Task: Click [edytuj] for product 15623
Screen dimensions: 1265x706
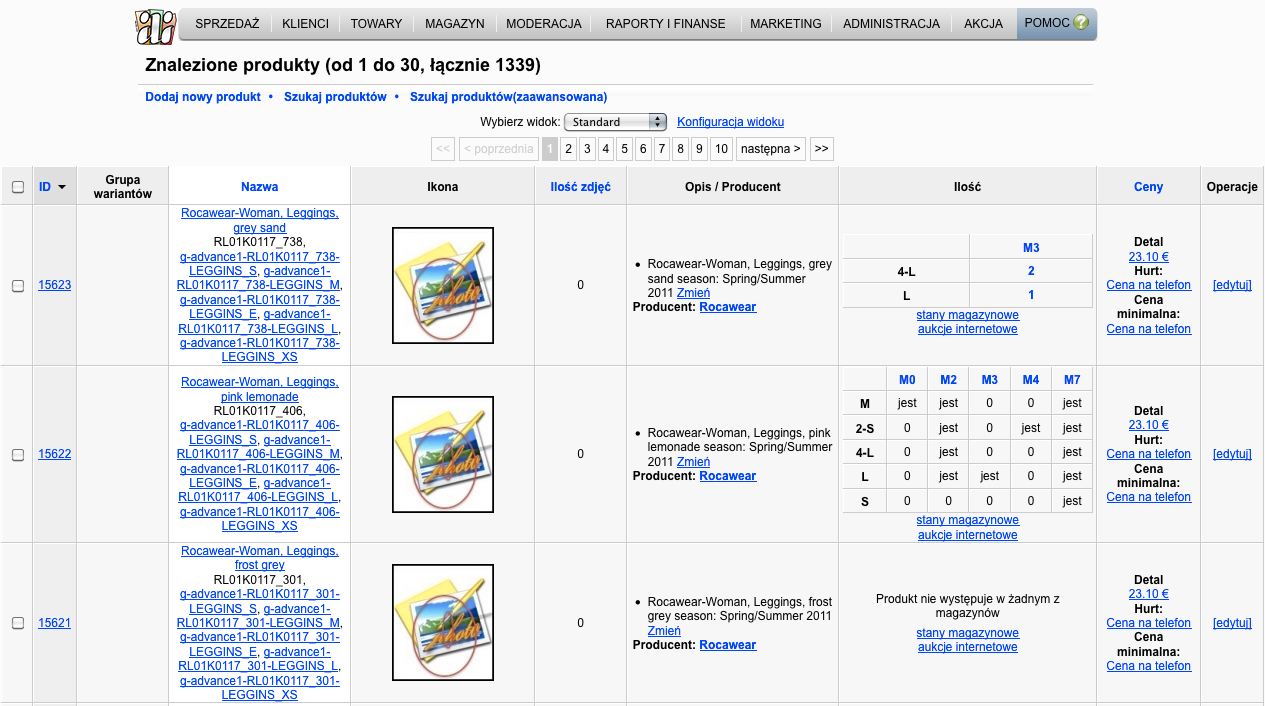Action: point(1232,285)
